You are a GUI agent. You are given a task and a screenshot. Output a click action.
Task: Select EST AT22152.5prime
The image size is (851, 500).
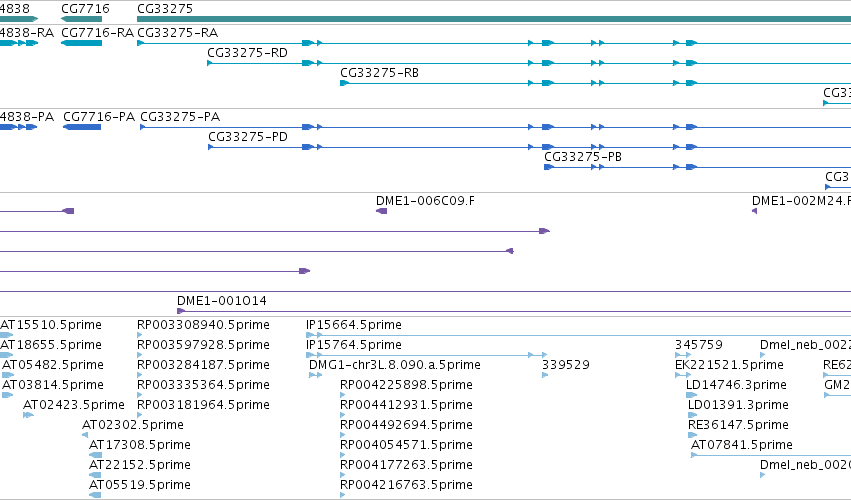[x=140, y=465]
